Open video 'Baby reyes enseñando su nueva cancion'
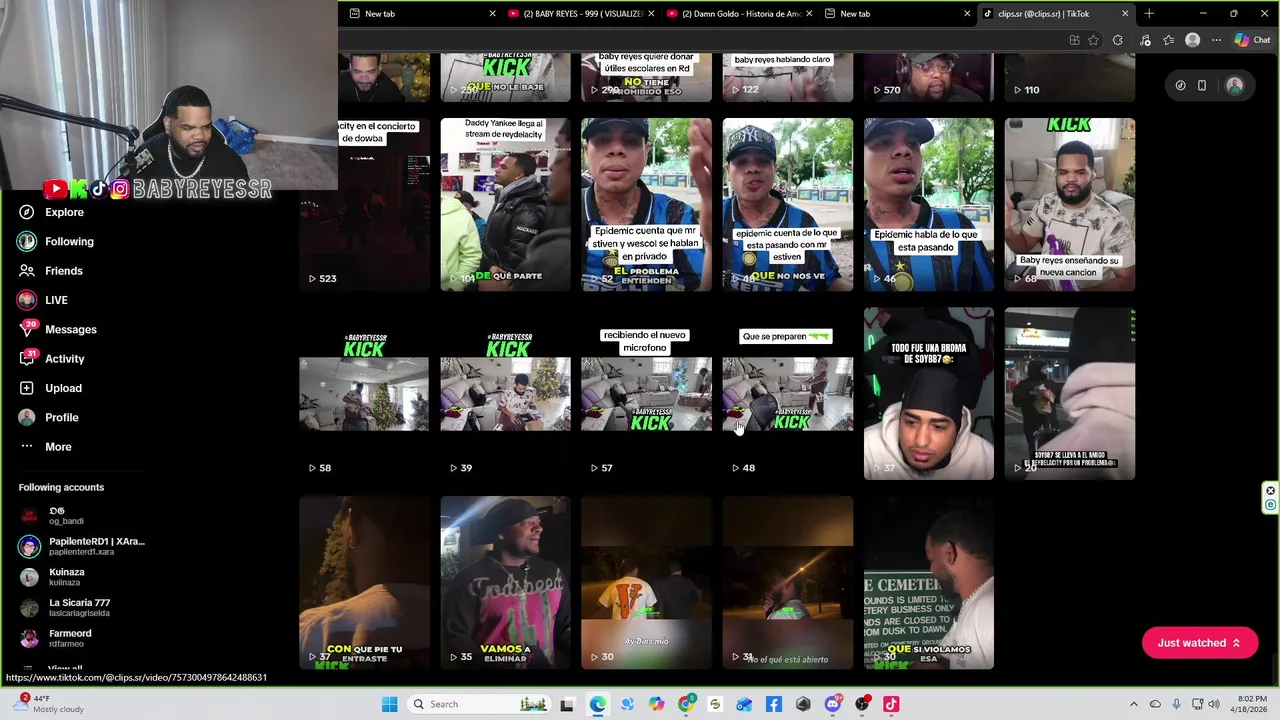 pos(1070,205)
